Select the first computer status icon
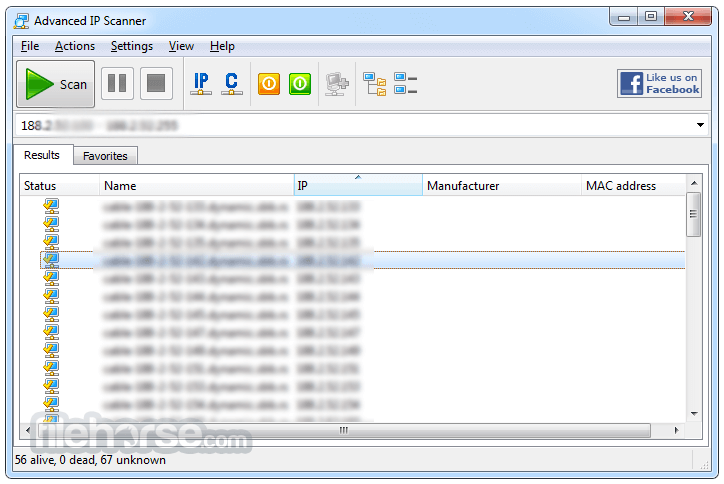Image resolution: width=724 pixels, height=484 pixels. 51,206
